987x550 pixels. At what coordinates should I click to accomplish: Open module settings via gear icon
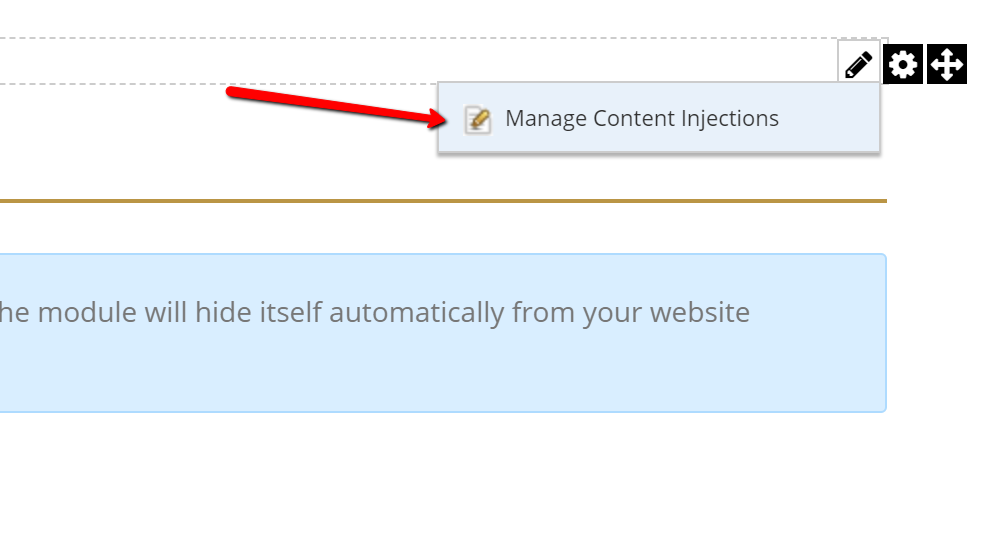click(903, 64)
